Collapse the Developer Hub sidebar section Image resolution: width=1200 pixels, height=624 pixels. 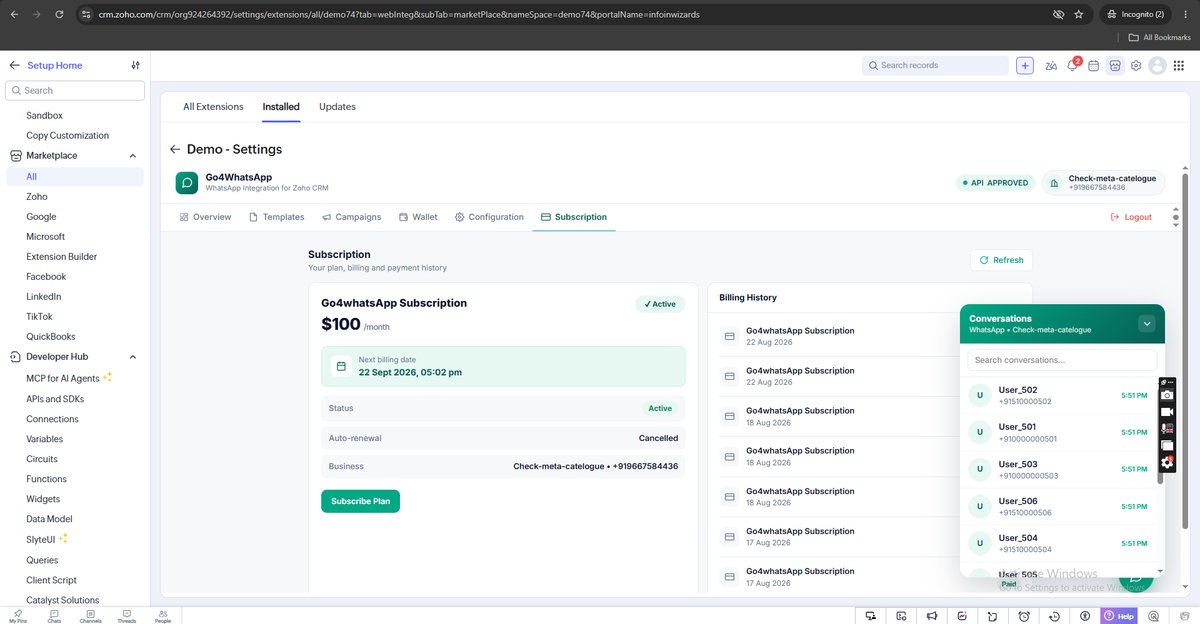pos(133,357)
